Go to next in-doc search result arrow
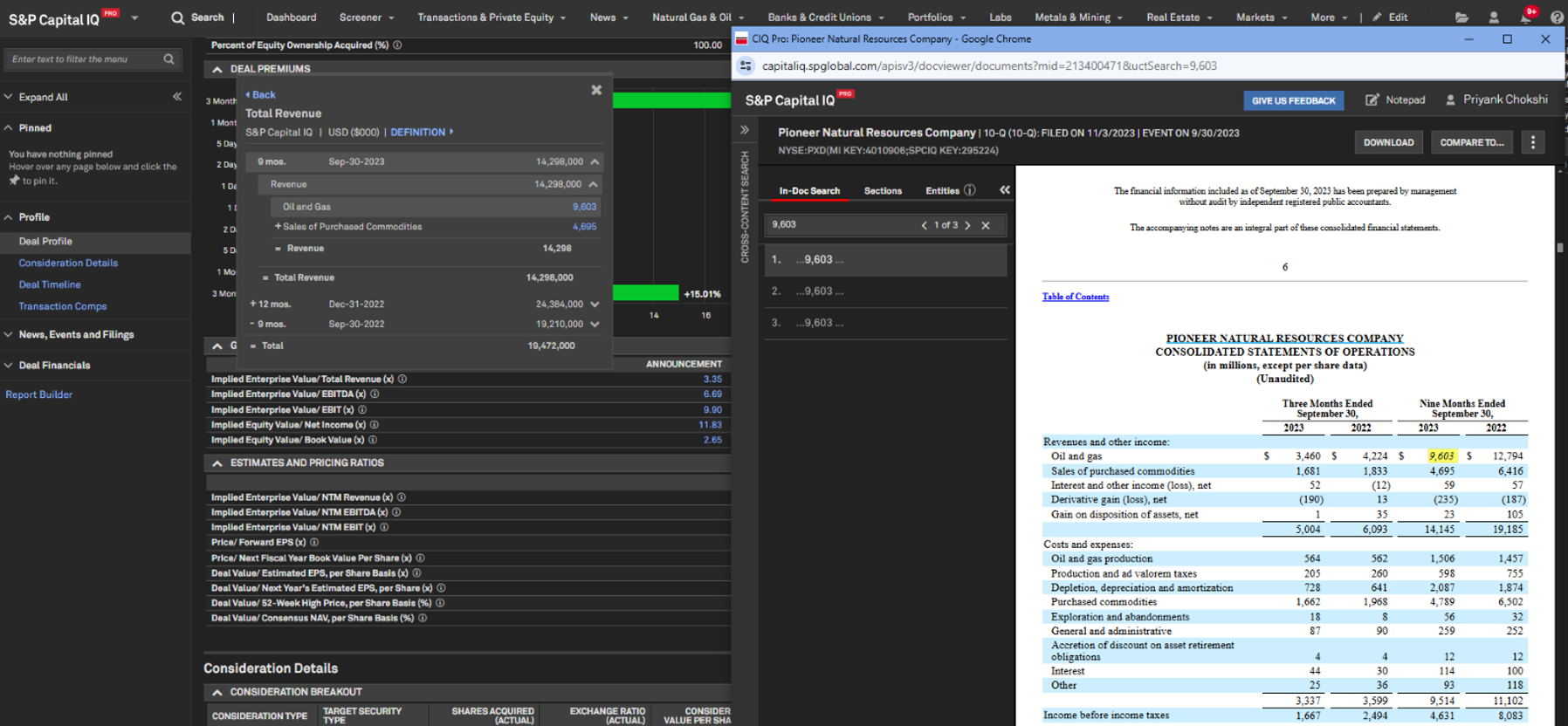The width and height of the screenshot is (1568, 726). tap(967, 225)
